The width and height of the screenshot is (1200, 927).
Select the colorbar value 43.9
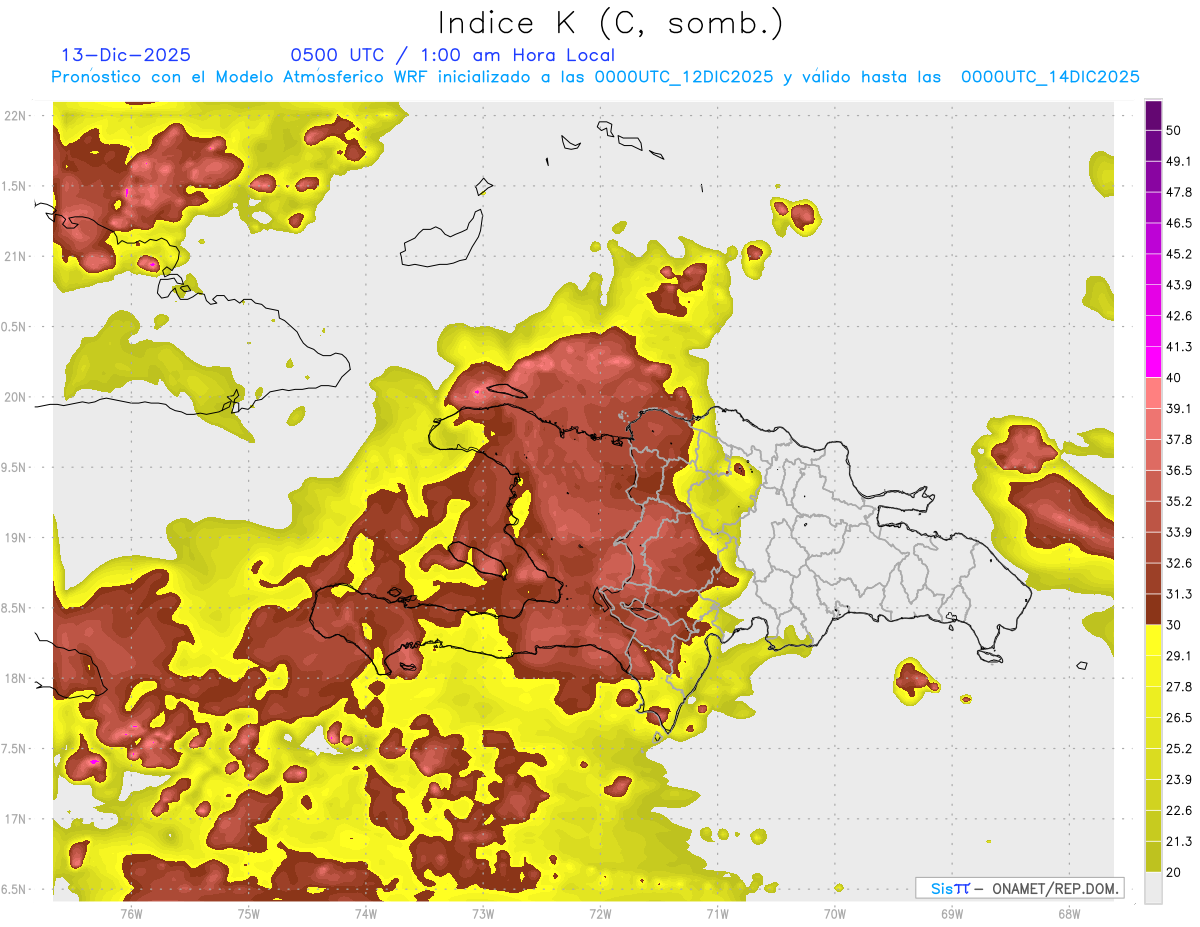1179,285
